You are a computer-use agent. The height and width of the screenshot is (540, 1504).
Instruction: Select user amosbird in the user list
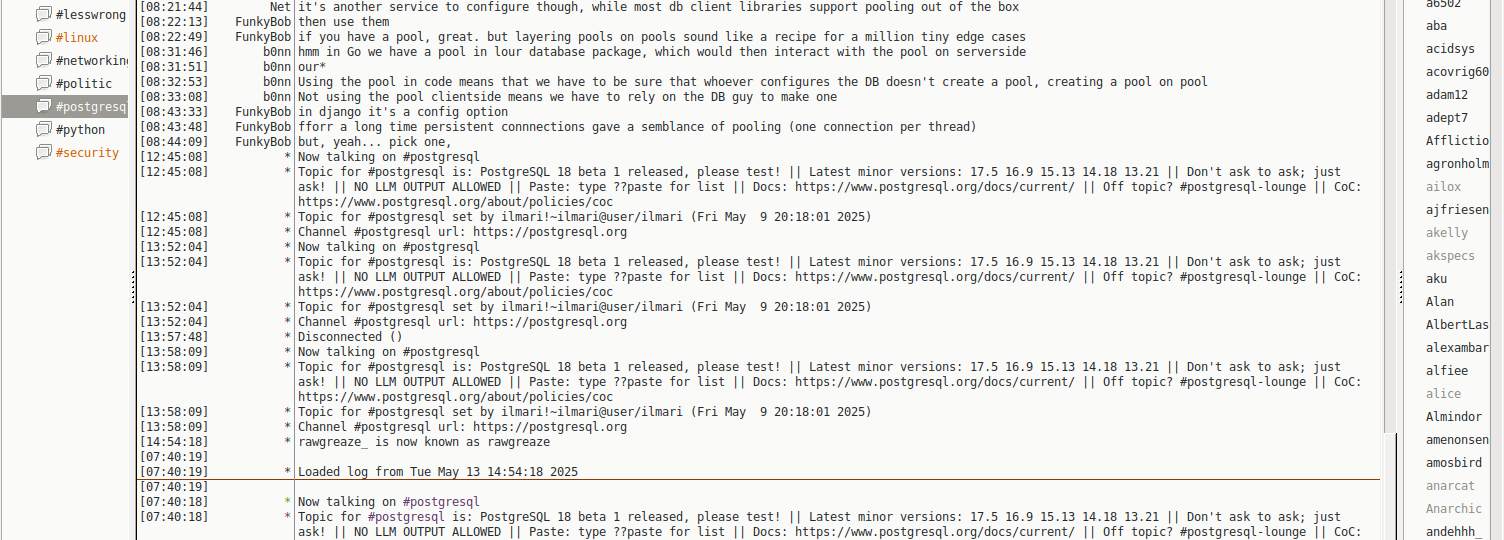(x=1455, y=463)
